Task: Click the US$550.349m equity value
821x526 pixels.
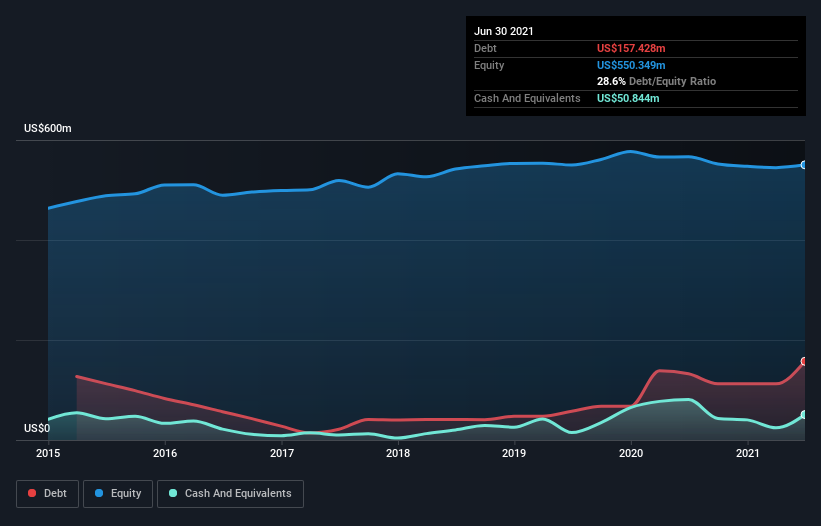Action: (631, 65)
